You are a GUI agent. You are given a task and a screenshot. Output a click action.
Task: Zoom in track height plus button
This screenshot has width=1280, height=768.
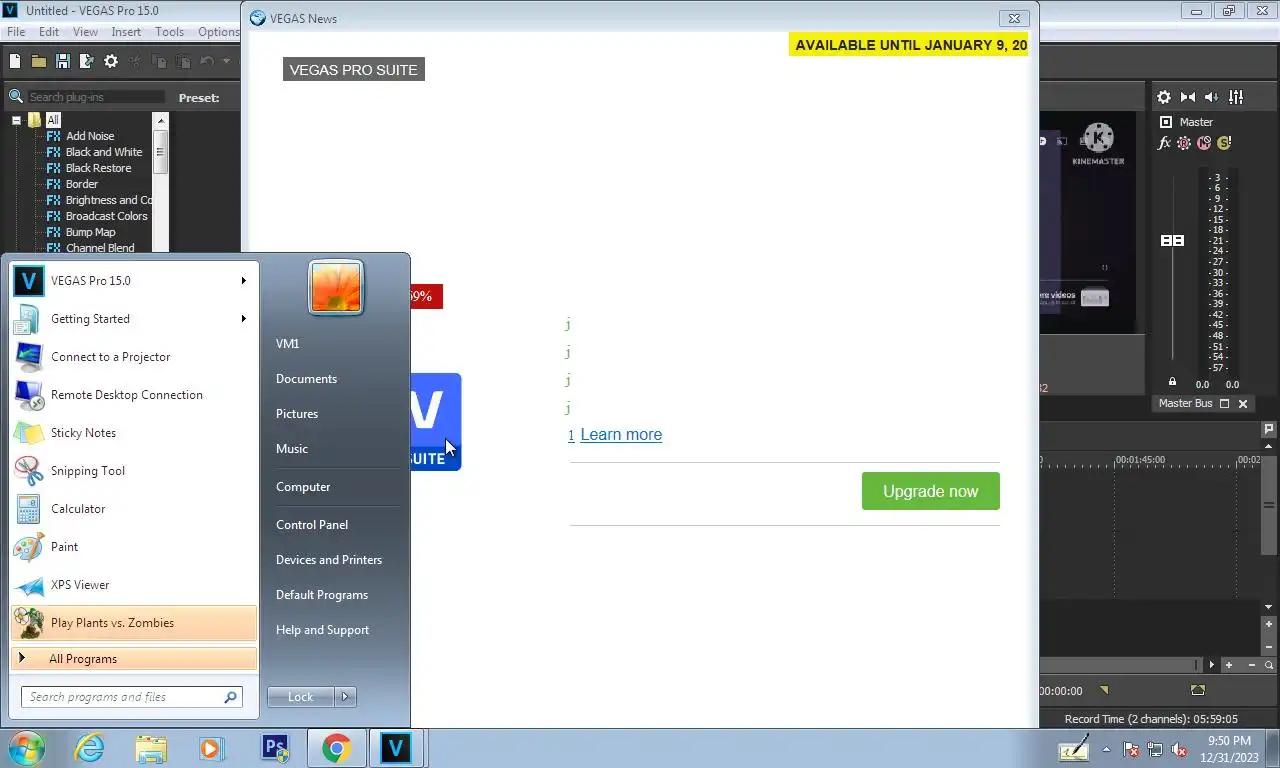(x=1269, y=624)
